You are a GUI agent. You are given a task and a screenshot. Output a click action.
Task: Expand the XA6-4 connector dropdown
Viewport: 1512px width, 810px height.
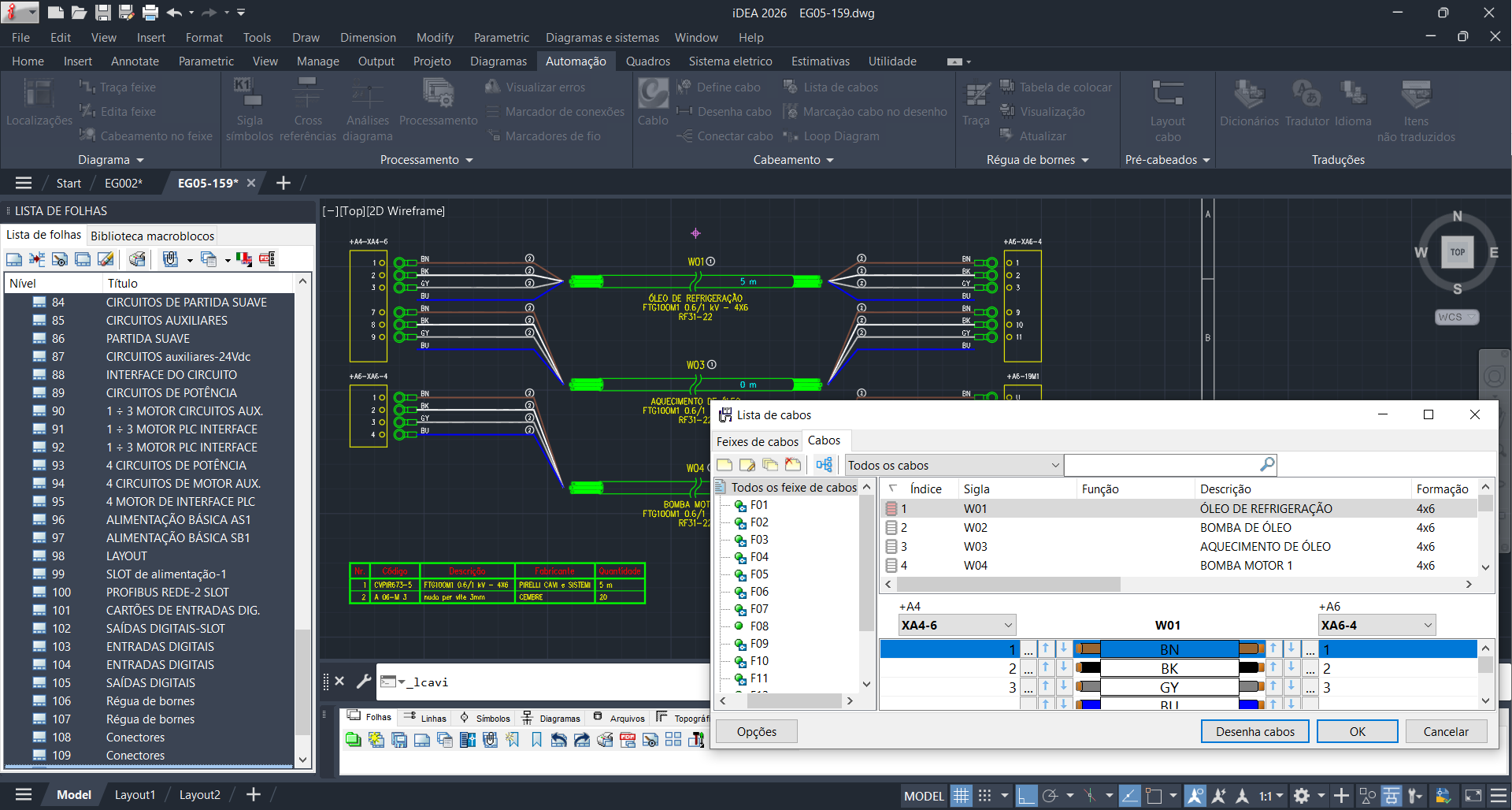(x=1427, y=626)
